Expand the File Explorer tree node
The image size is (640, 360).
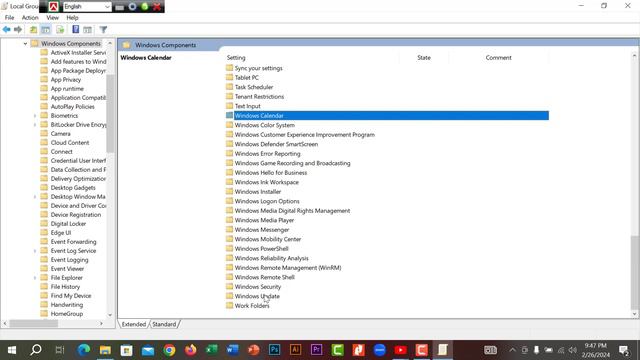click(35, 278)
